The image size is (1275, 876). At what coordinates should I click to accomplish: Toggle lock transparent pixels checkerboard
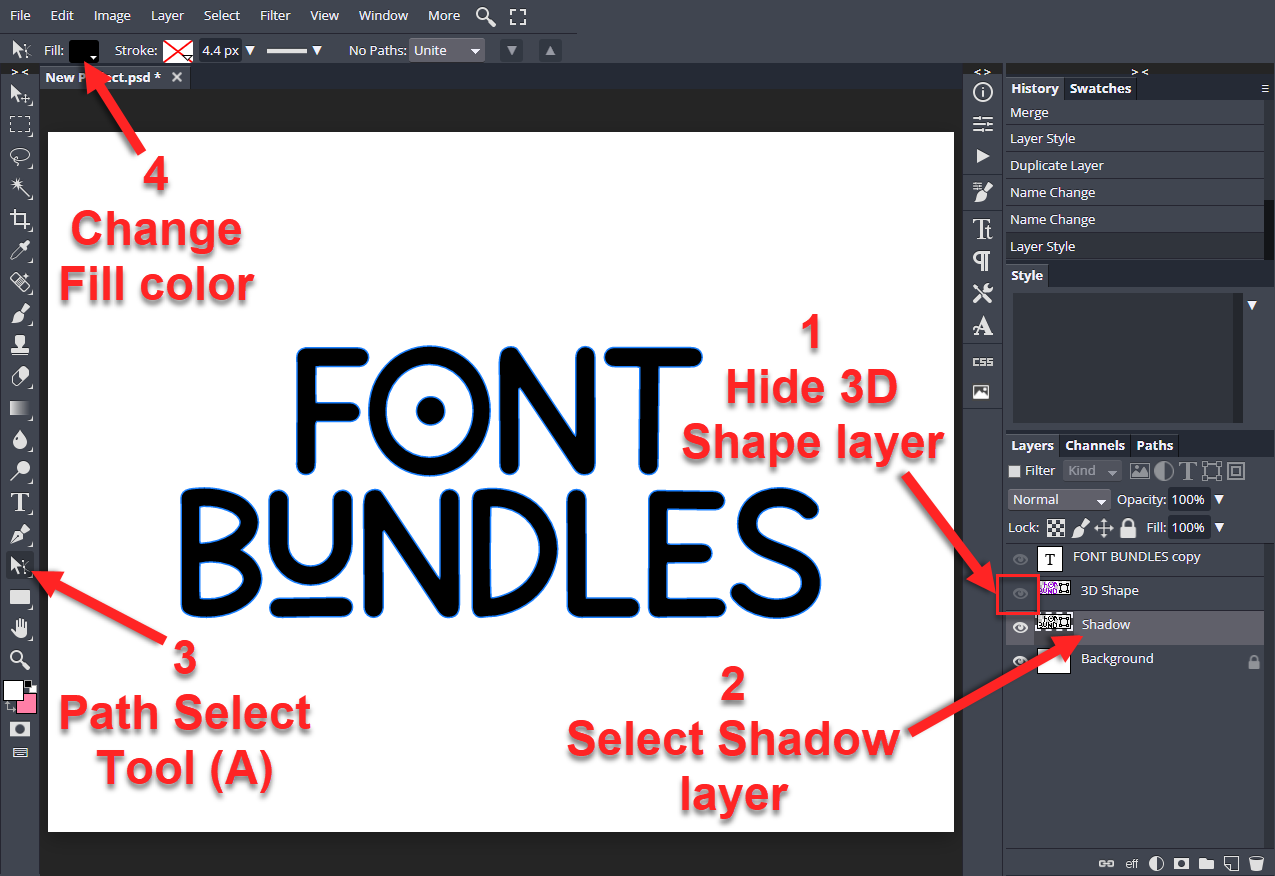click(x=1056, y=527)
